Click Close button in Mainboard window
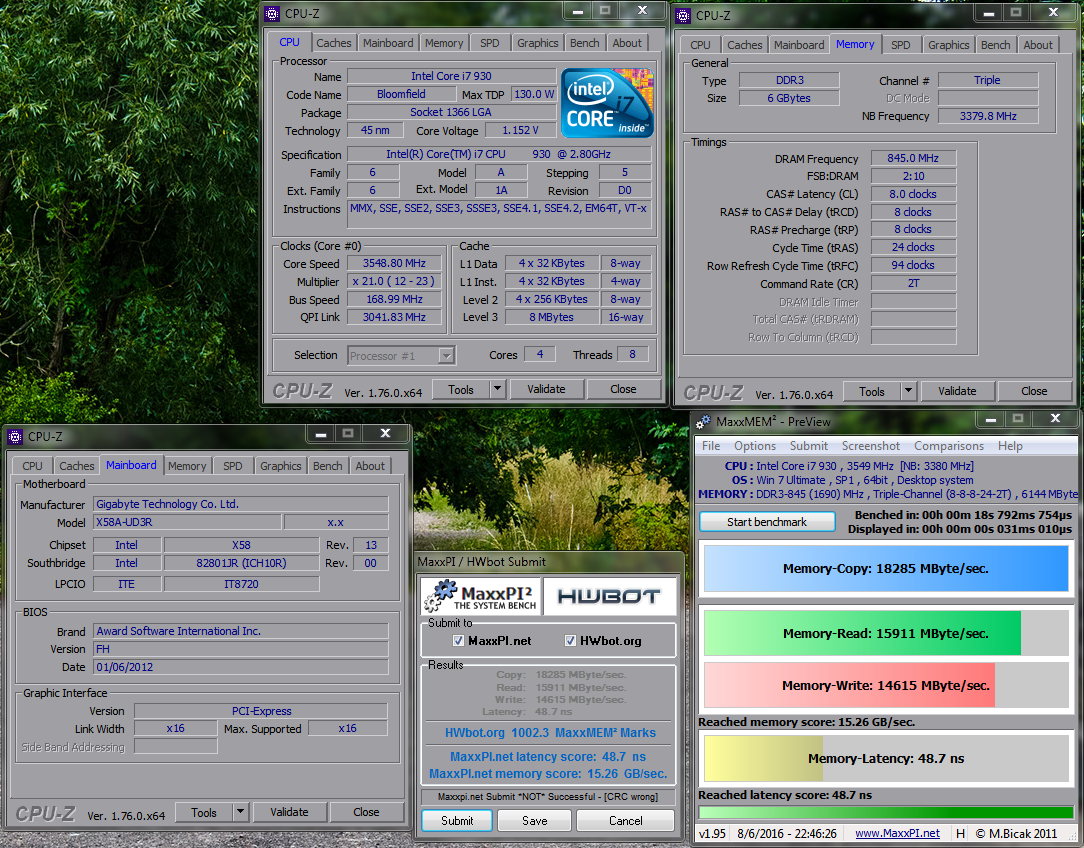Viewport: 1084px width, 848px height. click(x=366, y=812)
